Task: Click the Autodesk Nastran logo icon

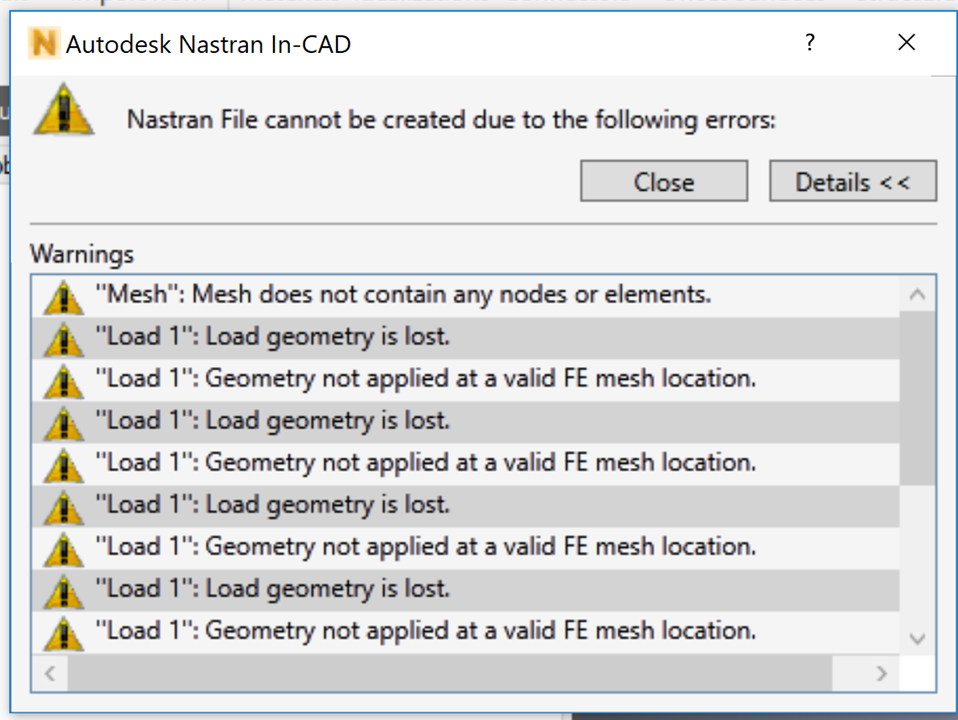Action: pyautogui.click(x=43, y=43)
